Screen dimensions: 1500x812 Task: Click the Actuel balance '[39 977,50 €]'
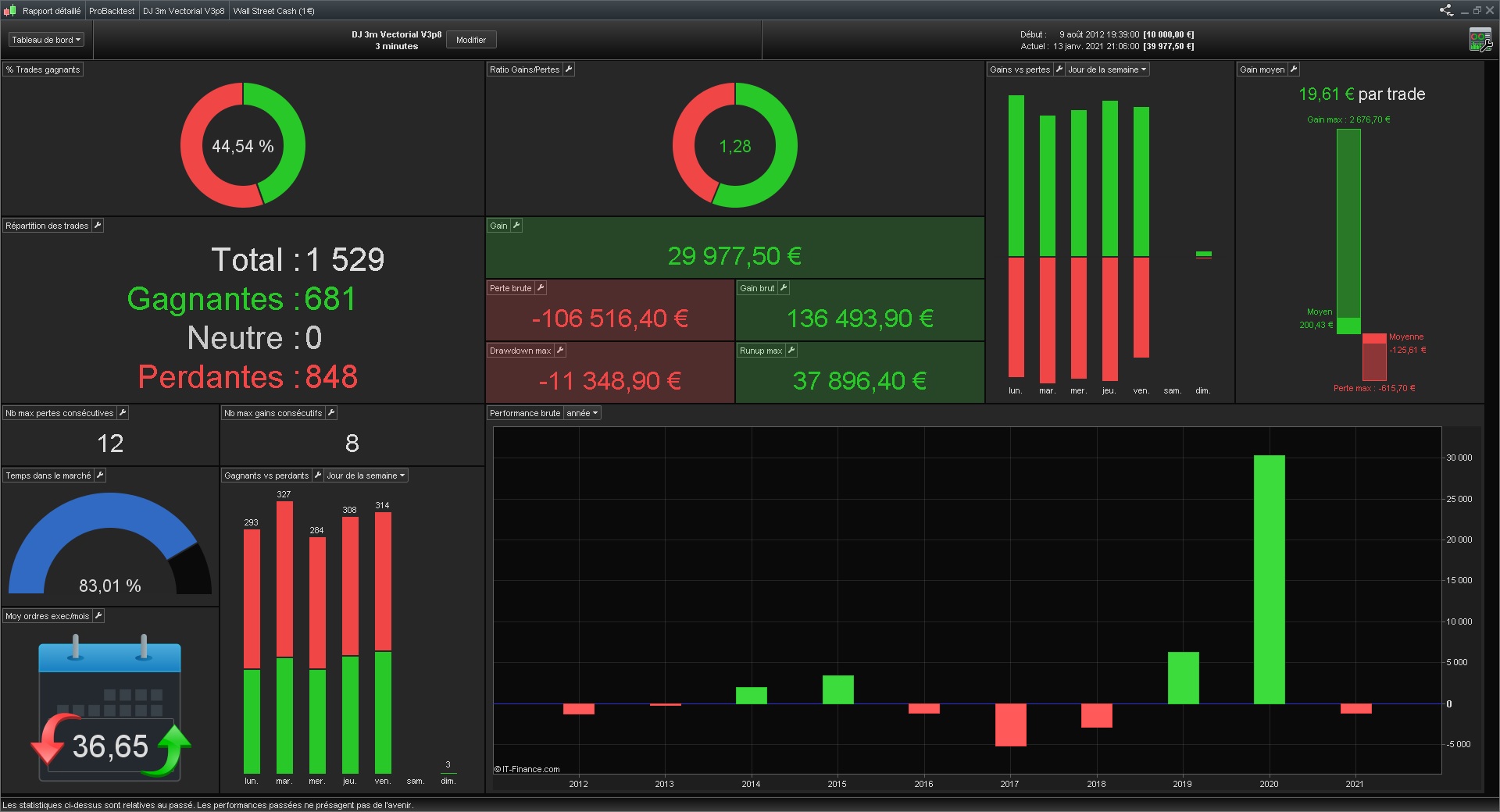pos(1168,46)
